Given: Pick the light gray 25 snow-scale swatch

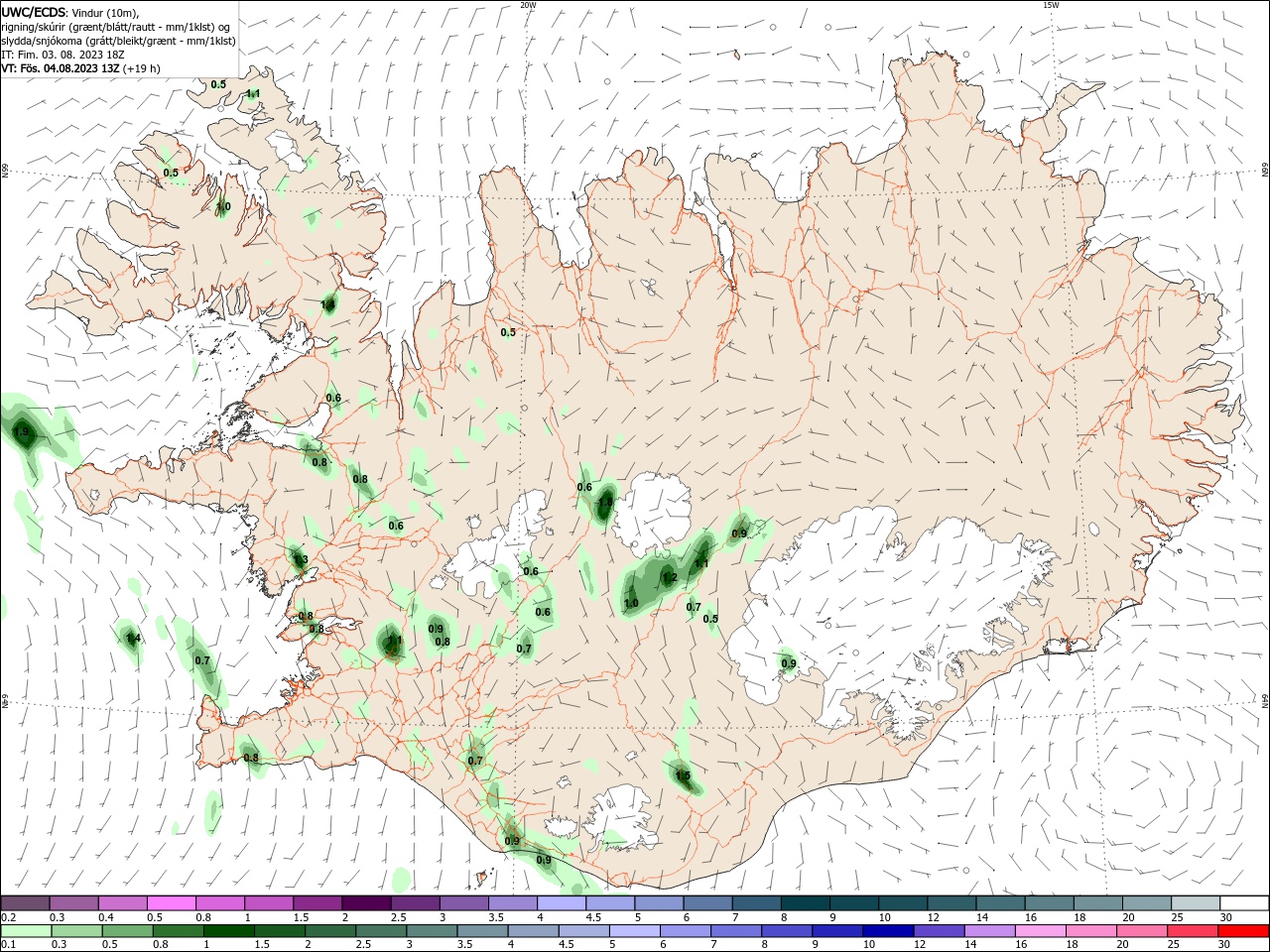Looking at the screenshot, I should coord(1196,903).
